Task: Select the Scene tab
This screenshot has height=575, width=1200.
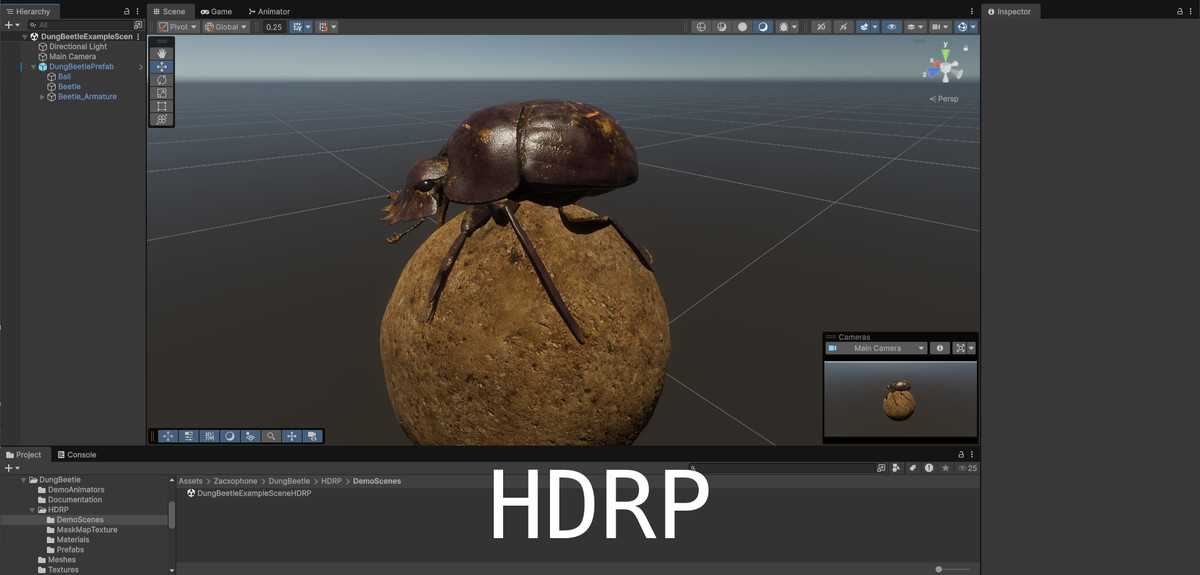Action: coord(169,11)
